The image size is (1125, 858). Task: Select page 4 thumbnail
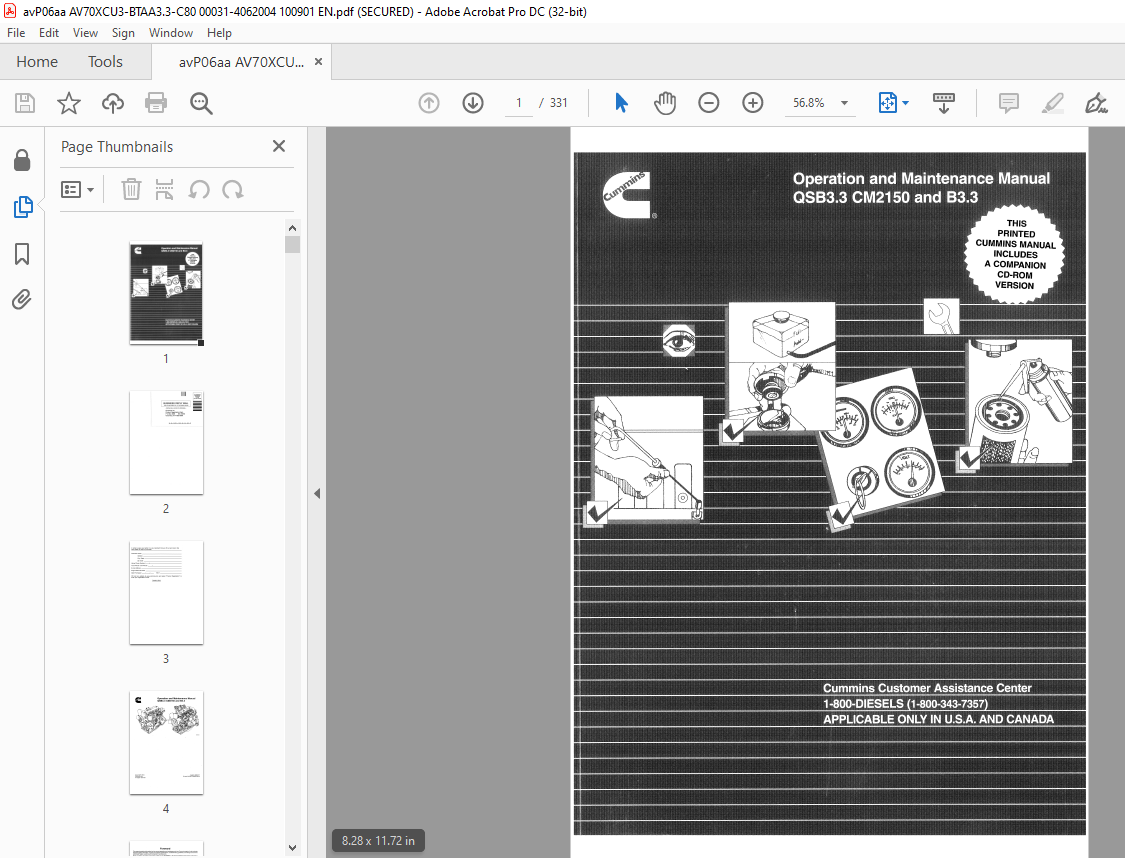coord(166,742)
